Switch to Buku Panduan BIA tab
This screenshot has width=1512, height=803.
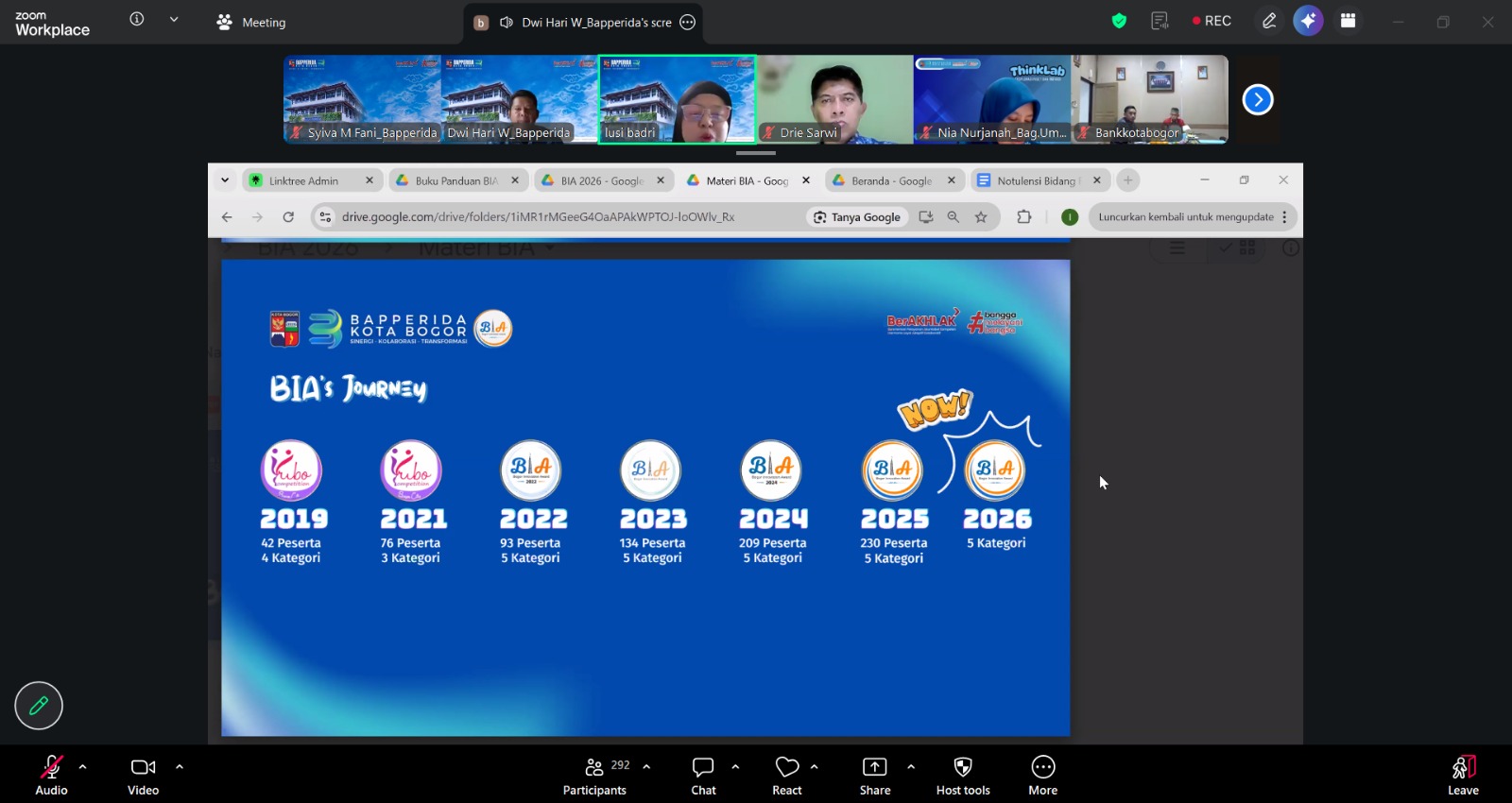tap(458, 180)
